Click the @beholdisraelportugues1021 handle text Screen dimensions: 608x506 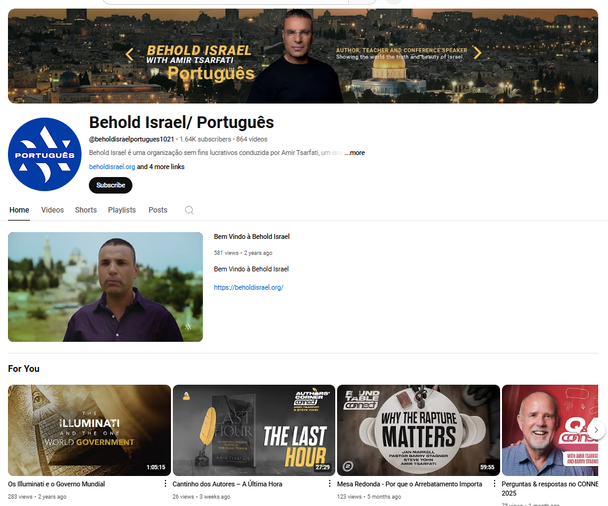tap(131, 139)
